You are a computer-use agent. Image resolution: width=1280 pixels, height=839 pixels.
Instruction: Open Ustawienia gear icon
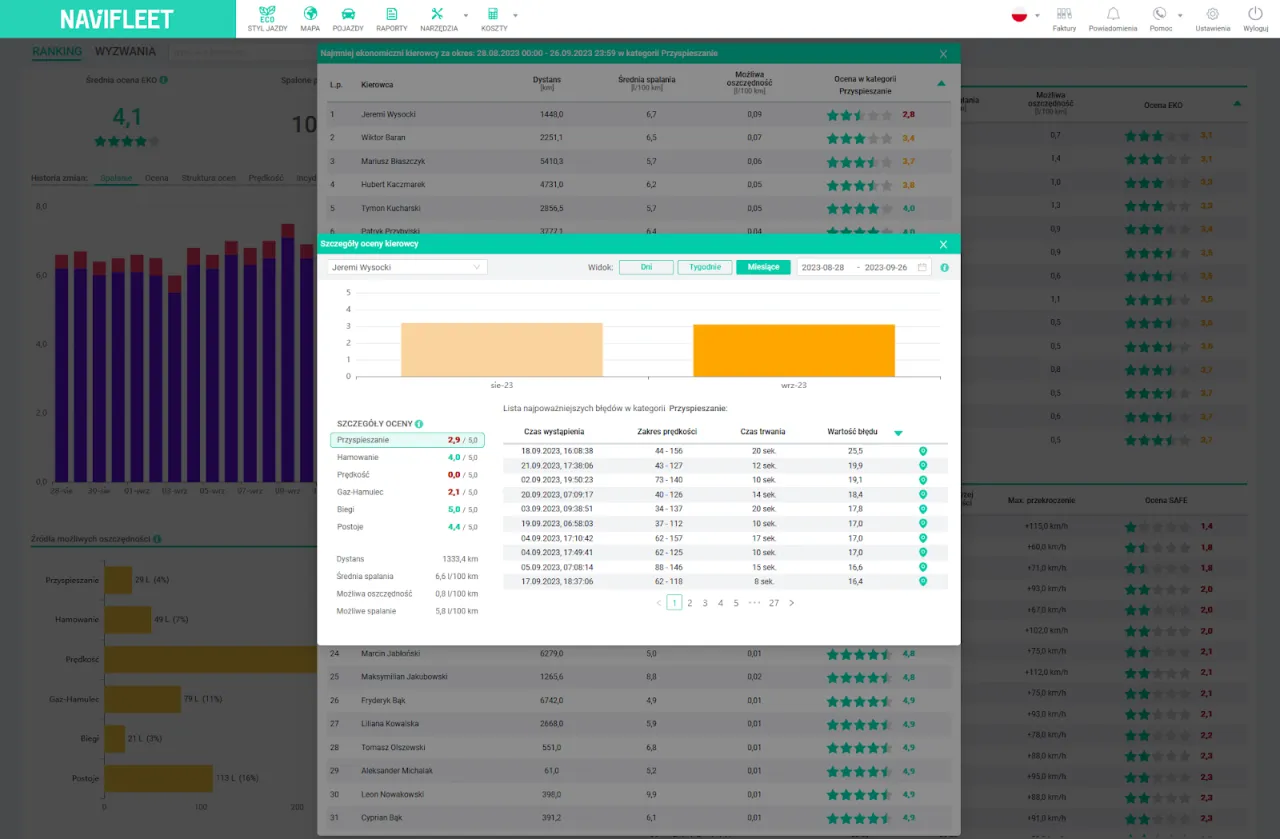coord(1212,15)
